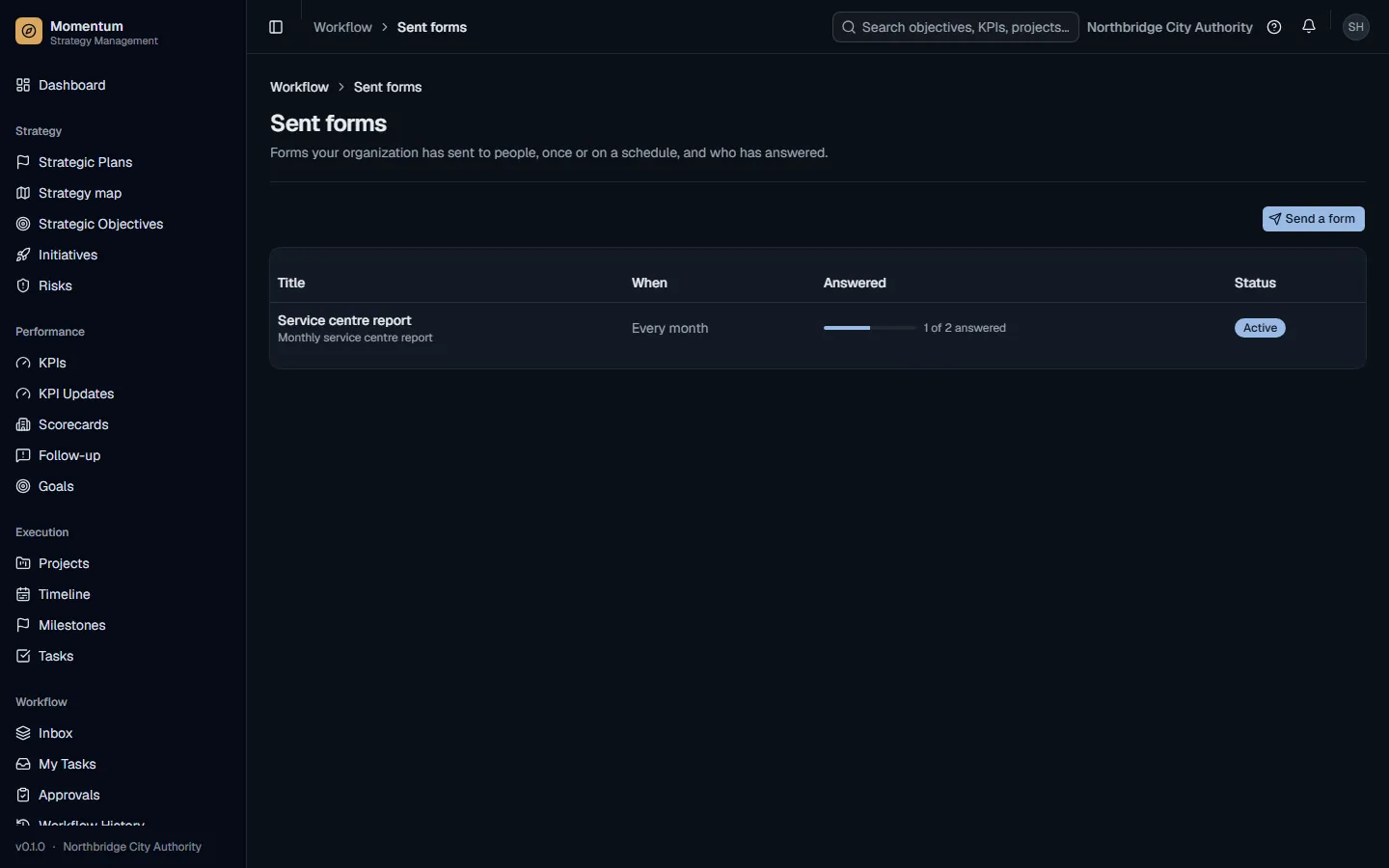Image resolution: width=1389 pixels, height=868 pixels.
Task: Navigate to Strategic Objectives
Action: coord(123,224)
